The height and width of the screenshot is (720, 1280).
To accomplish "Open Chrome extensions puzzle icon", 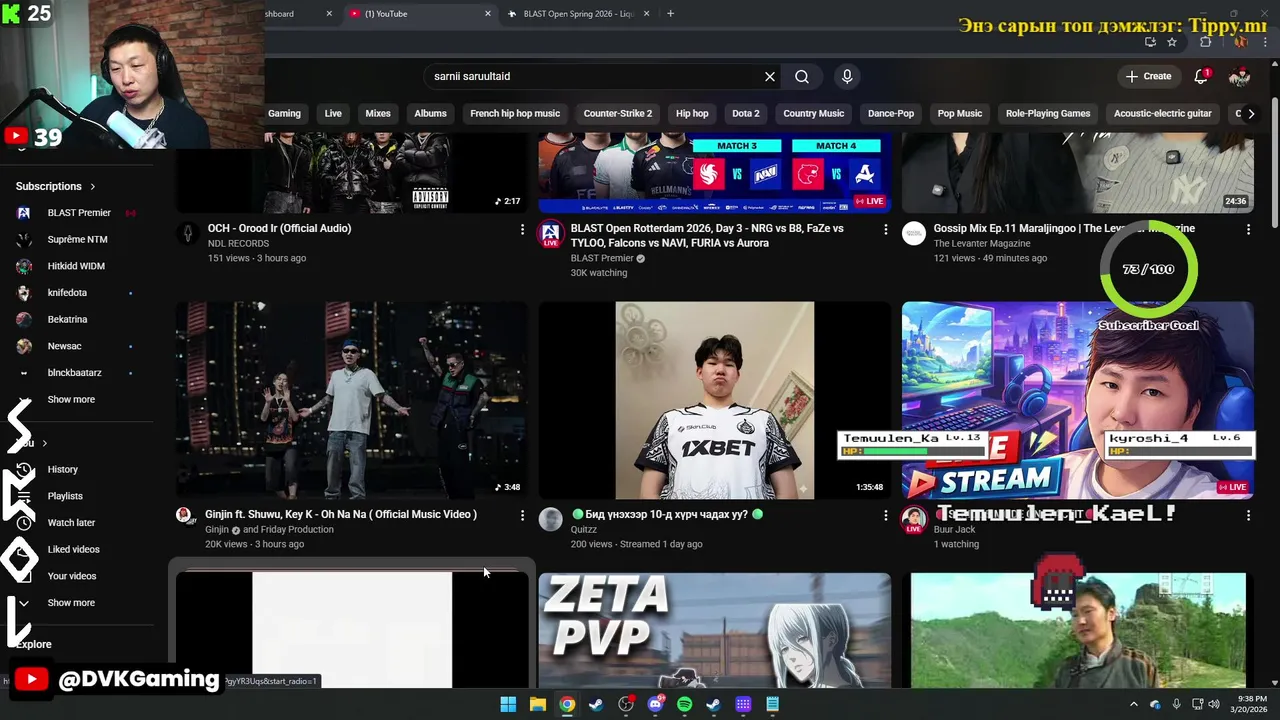I will pos(1205,42).
